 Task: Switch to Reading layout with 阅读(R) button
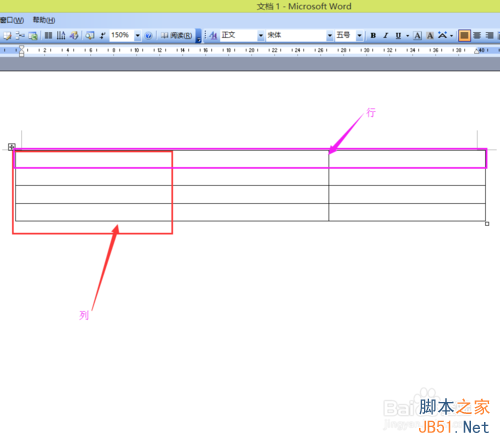coord(177,35)
